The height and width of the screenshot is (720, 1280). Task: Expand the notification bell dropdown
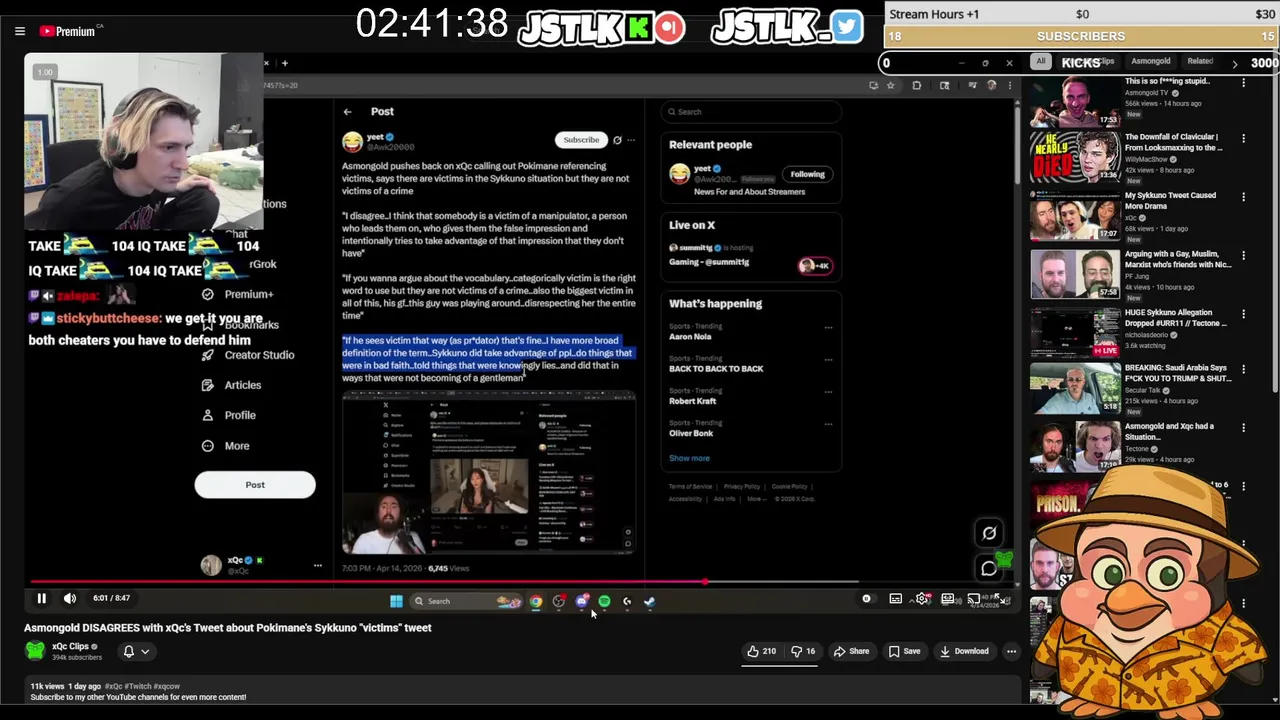(135, 651)
